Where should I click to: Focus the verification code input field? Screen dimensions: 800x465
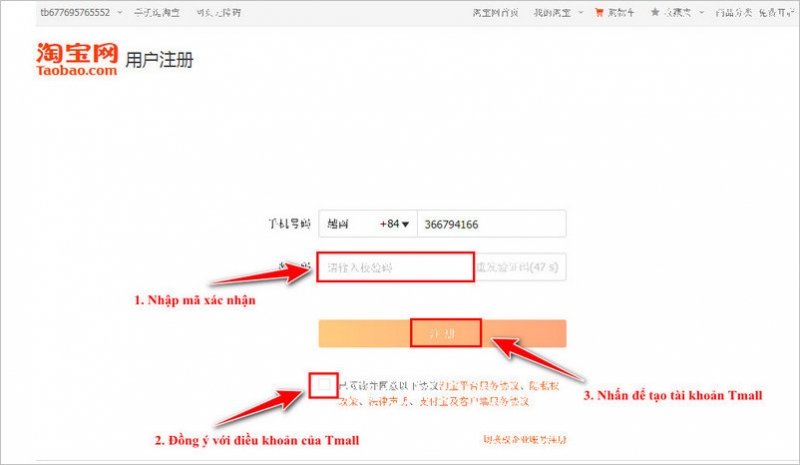point(395,267)
